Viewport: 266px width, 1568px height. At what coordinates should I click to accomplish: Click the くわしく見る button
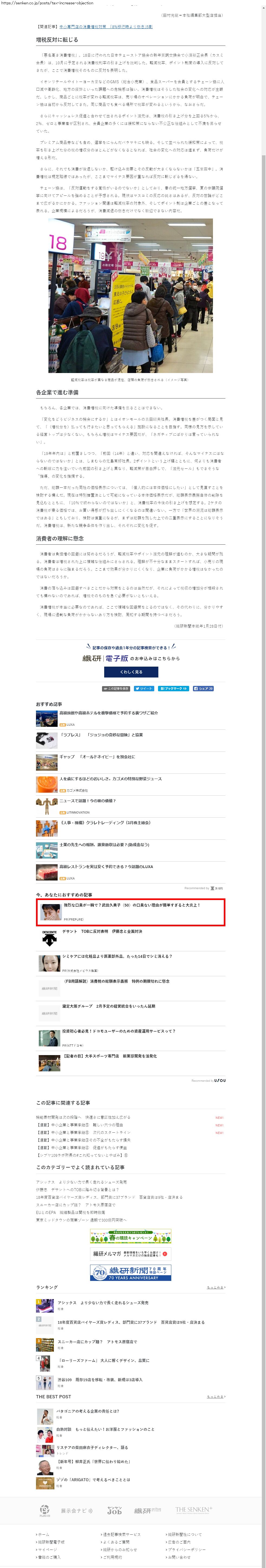click(131, 672)
